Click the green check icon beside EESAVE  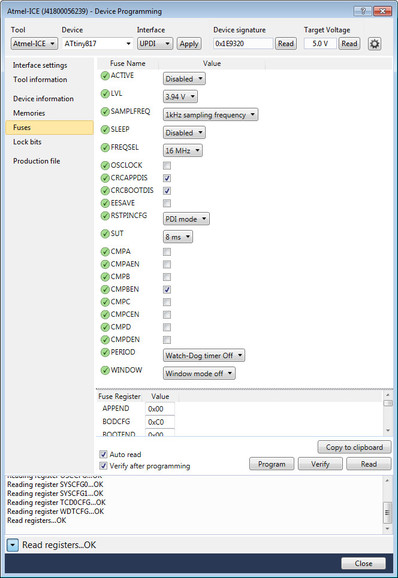click(x=105, y=203)
